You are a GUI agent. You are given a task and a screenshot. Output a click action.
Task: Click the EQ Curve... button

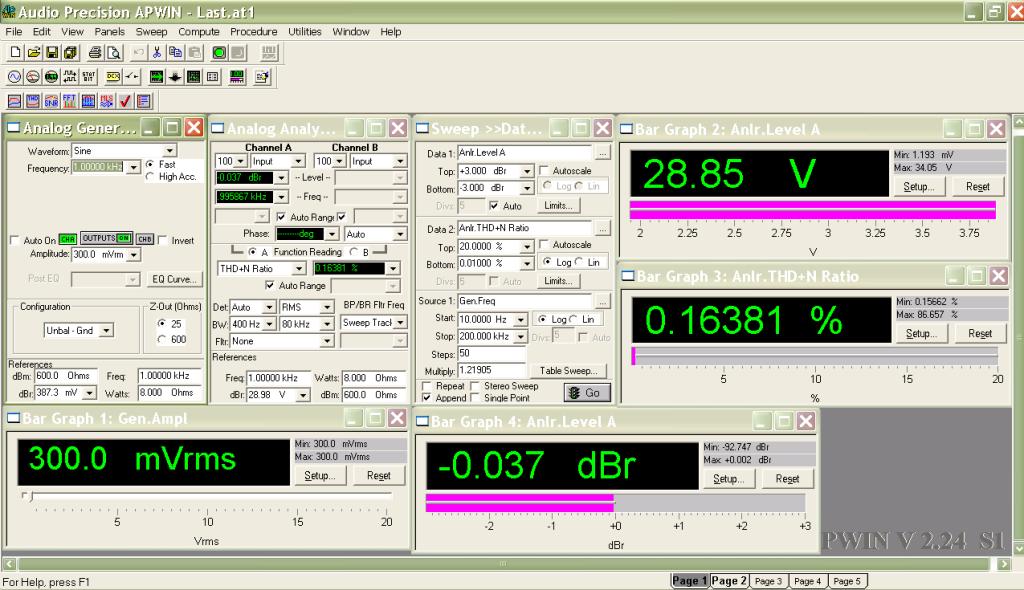click(174, 280)
